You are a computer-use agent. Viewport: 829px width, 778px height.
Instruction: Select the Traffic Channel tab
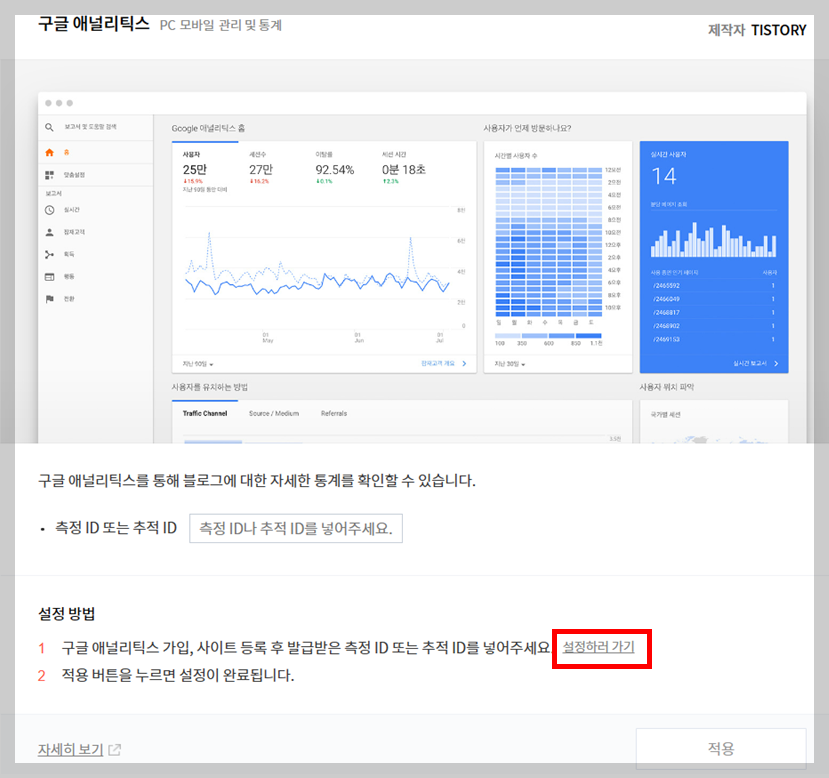205,413
